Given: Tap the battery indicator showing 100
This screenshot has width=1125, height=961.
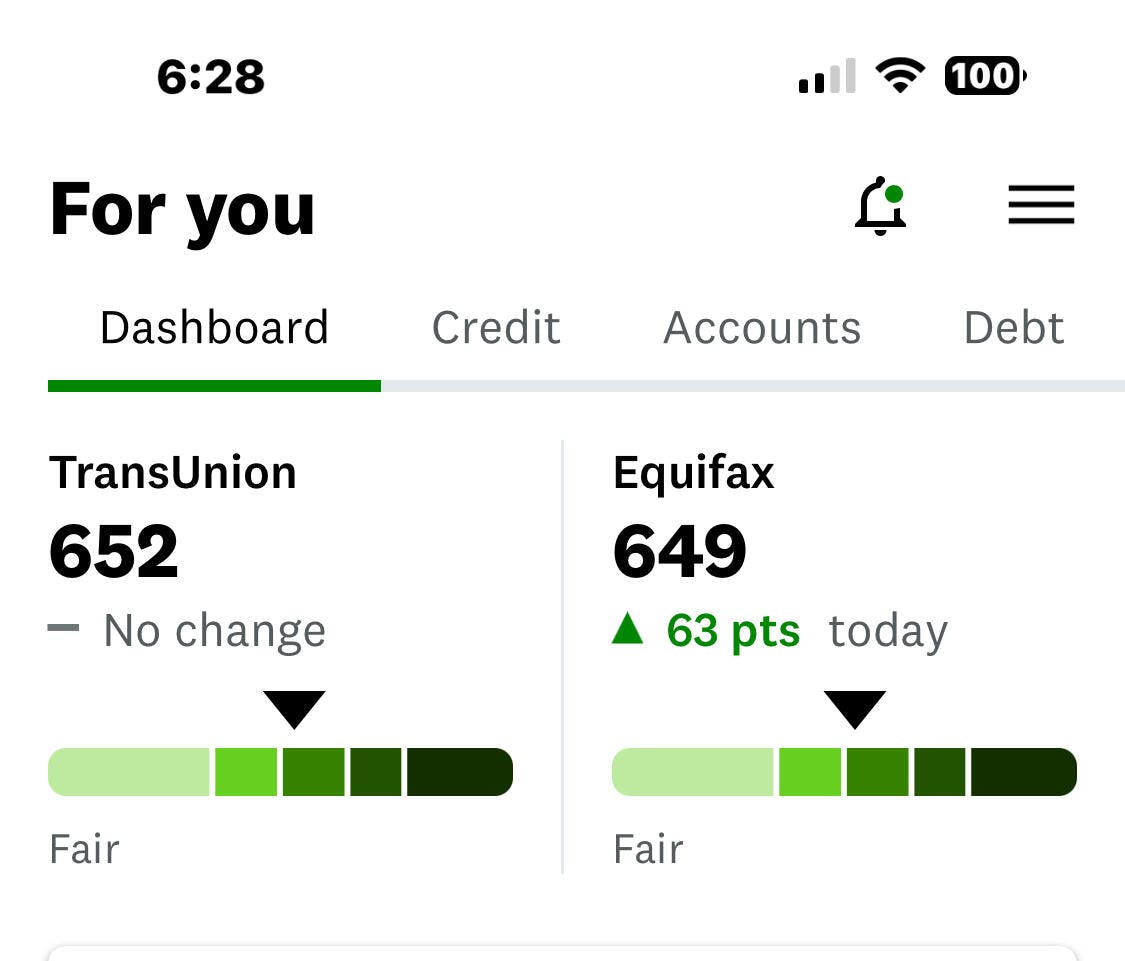Looking at the screenshot, I should click(984, 76).
